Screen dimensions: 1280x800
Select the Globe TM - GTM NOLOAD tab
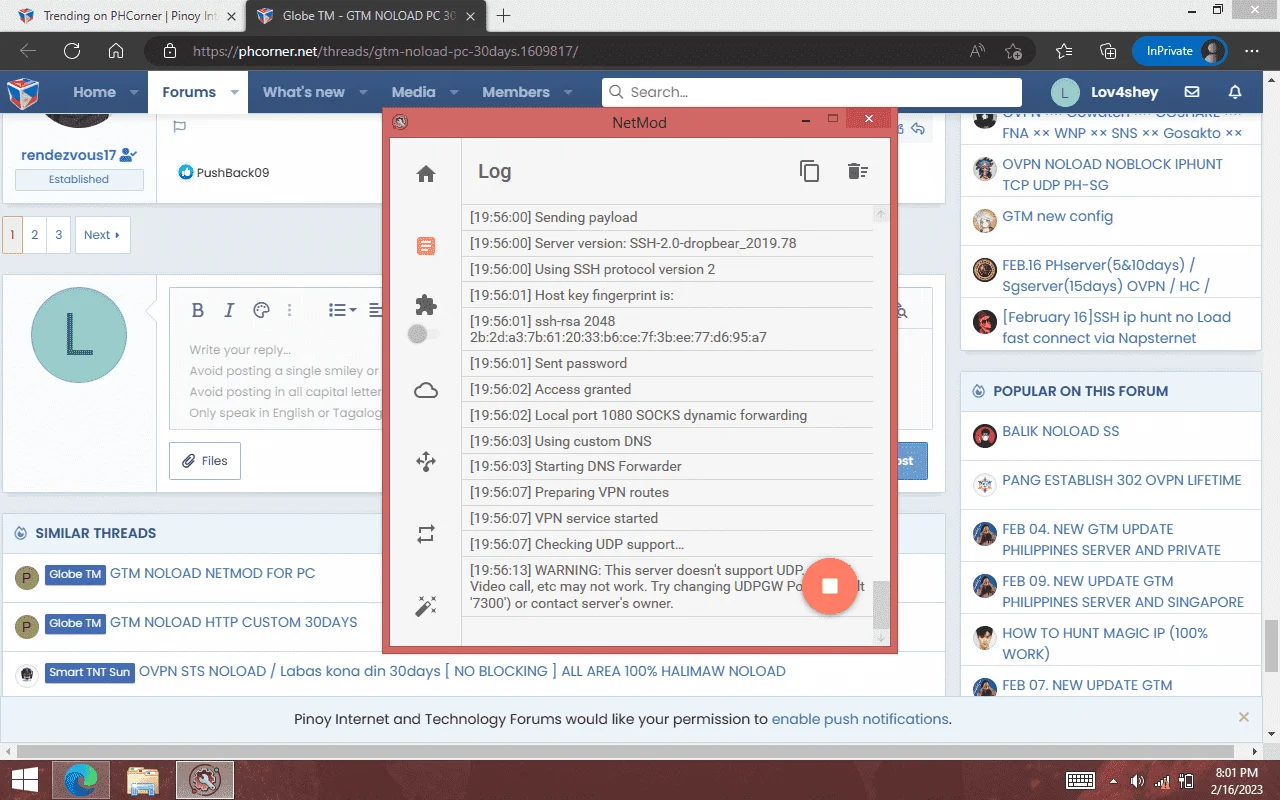click(365, 16)
